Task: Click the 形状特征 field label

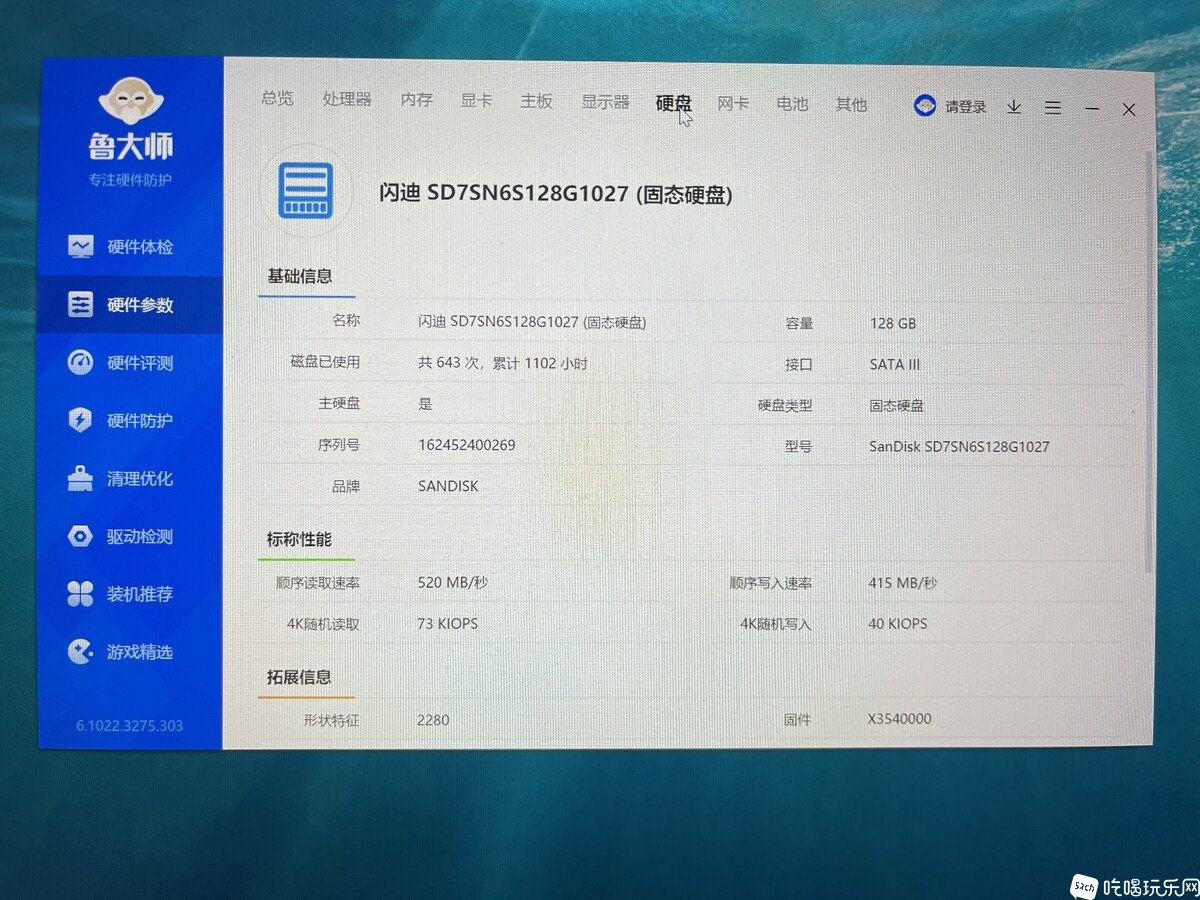Action: [332, 719]
